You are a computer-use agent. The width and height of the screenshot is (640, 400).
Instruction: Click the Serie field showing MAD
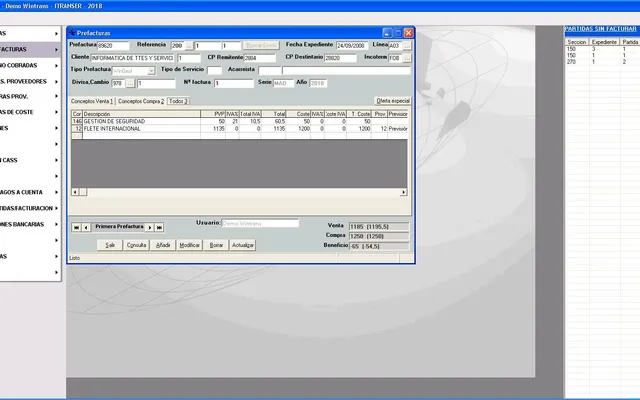coord(283,83)
